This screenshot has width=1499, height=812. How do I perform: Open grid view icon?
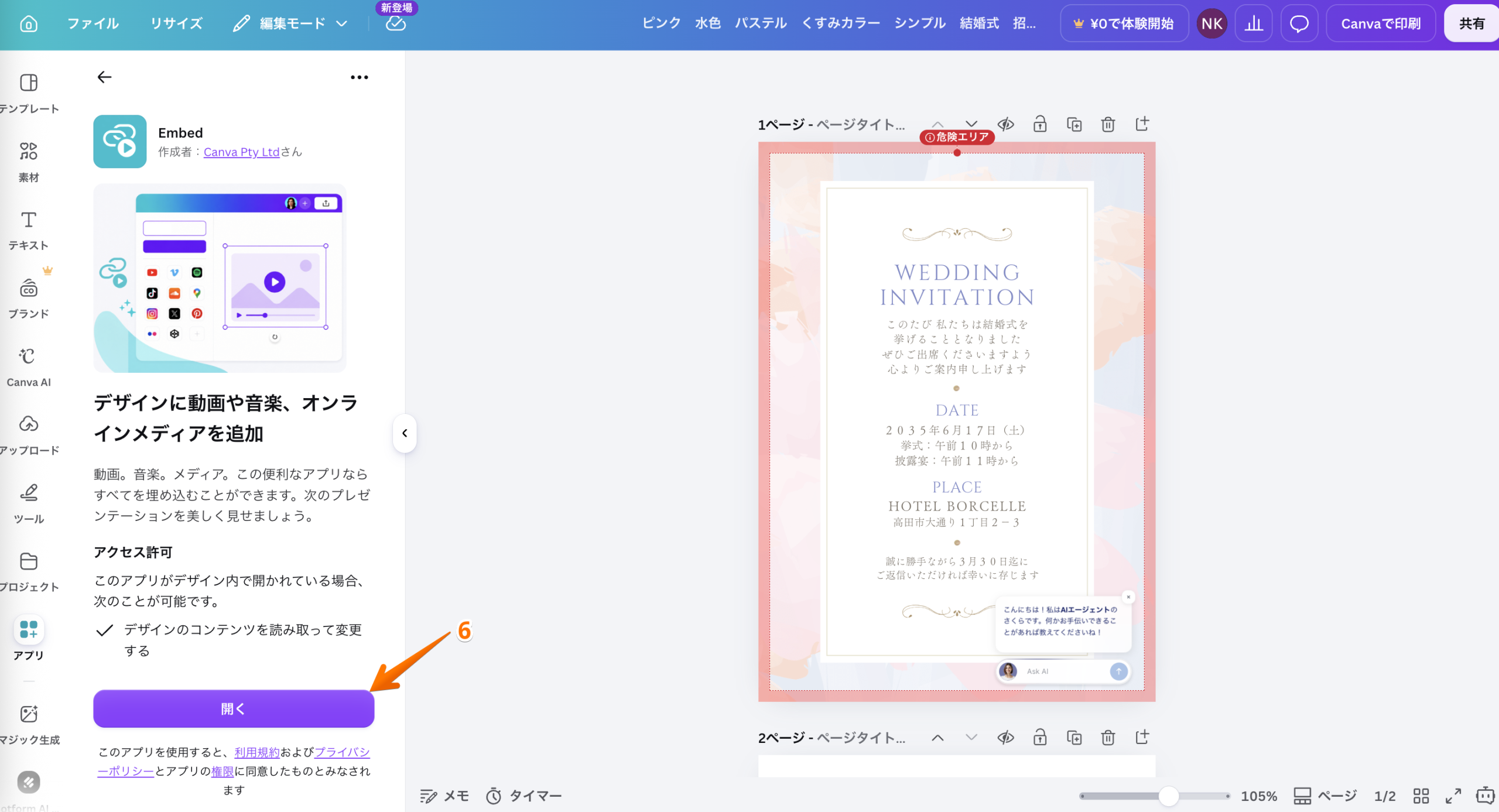click(x=1421, y=796)
